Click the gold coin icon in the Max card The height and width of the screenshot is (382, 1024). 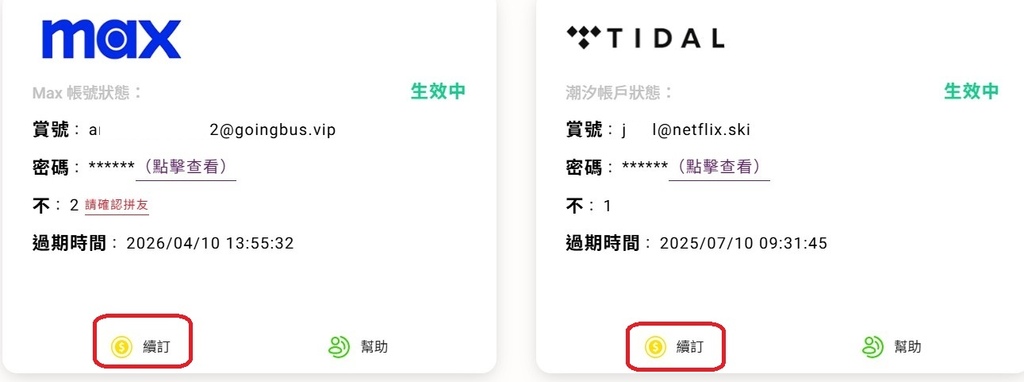[121, 347]
